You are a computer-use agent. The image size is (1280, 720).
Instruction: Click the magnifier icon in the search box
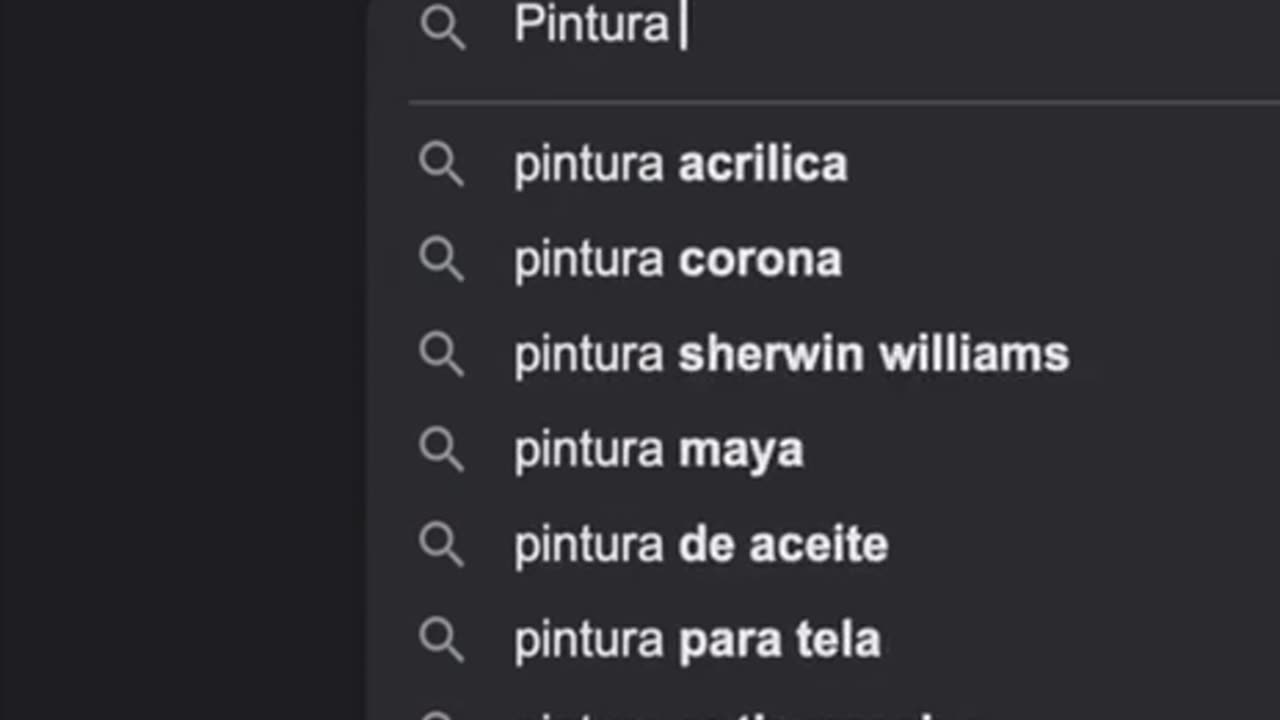pos(442,26)
